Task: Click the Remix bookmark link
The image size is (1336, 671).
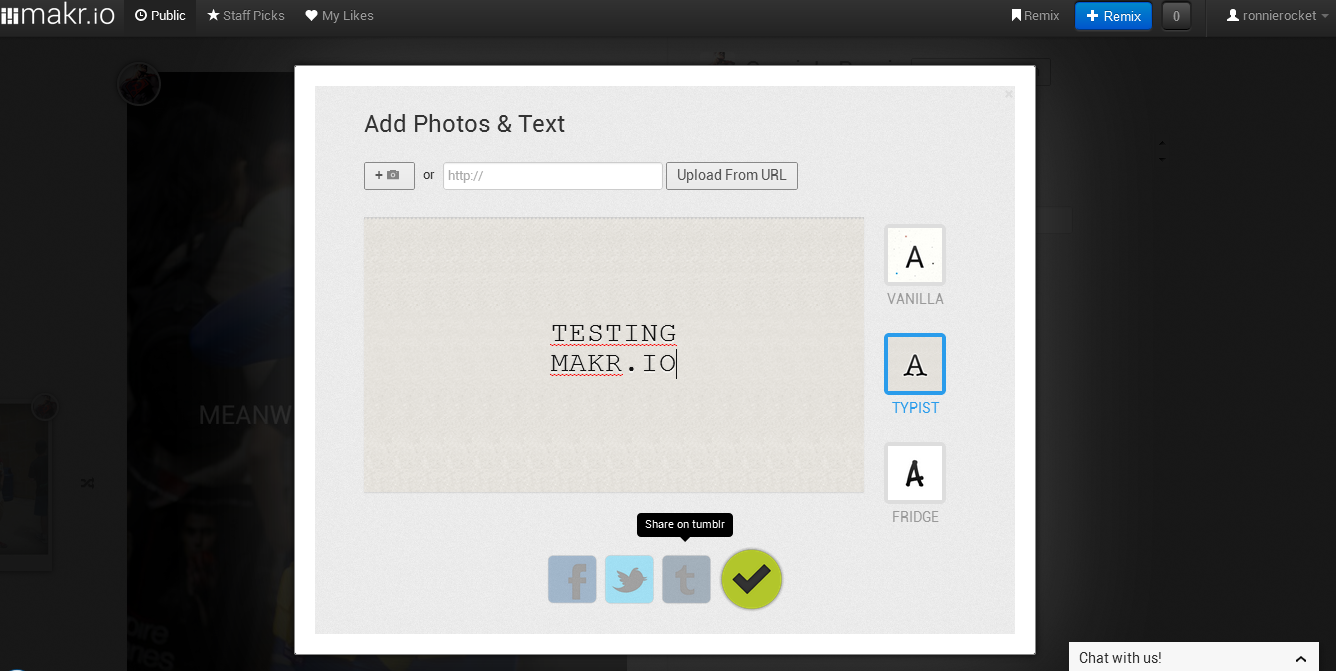Action: tap(1035, 16)
